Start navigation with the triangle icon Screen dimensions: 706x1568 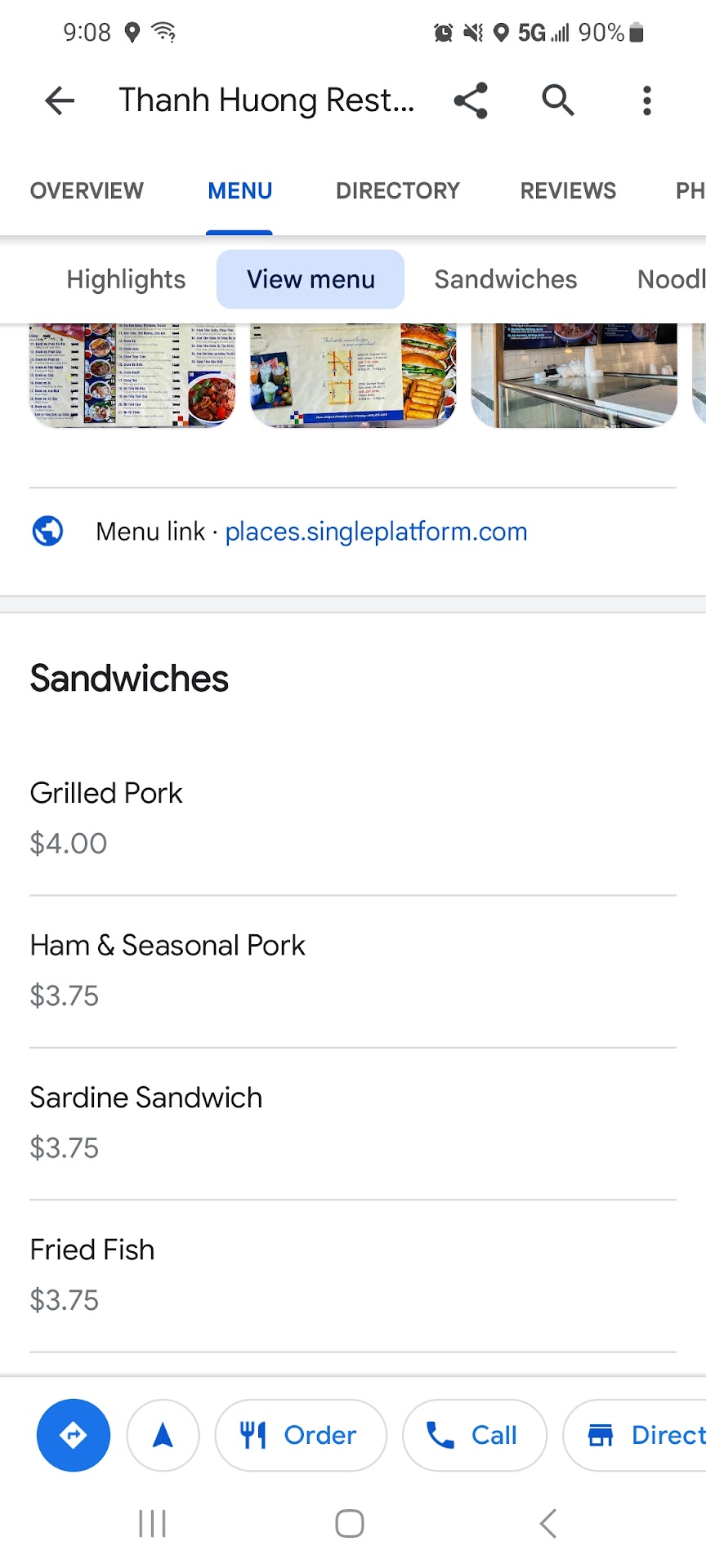pos(163,1435)
